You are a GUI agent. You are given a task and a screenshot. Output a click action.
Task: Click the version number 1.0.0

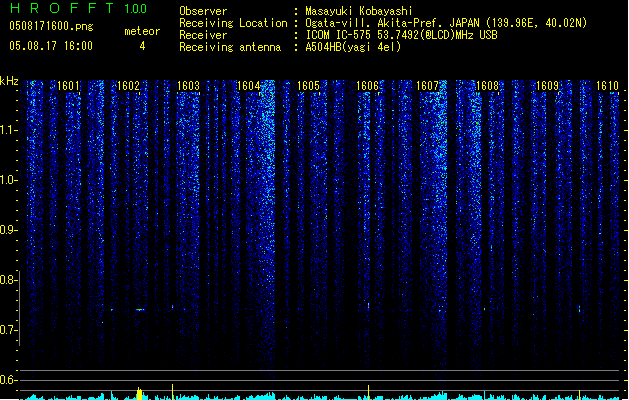click(135, 8)
